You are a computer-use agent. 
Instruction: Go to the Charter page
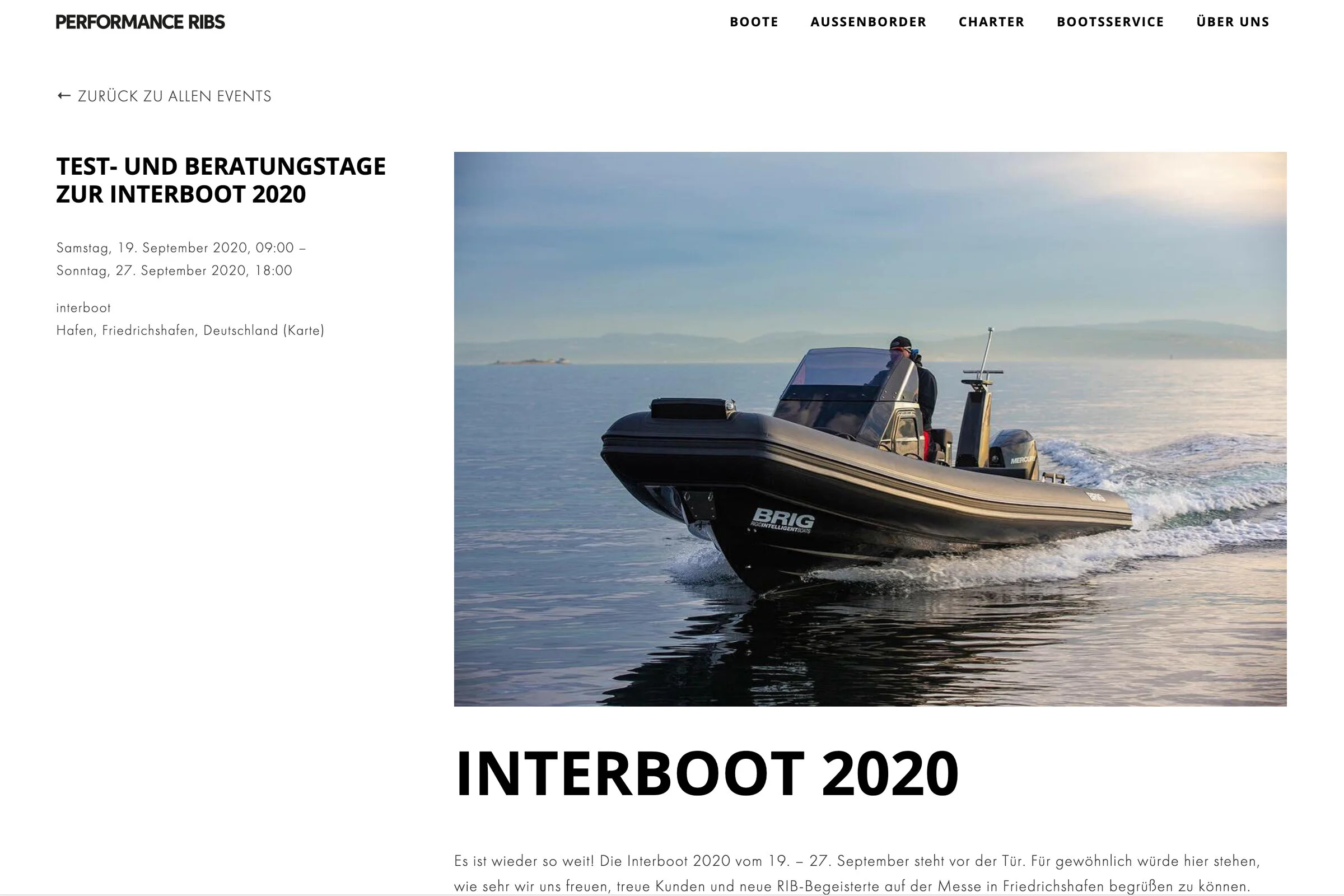(991, 22)
